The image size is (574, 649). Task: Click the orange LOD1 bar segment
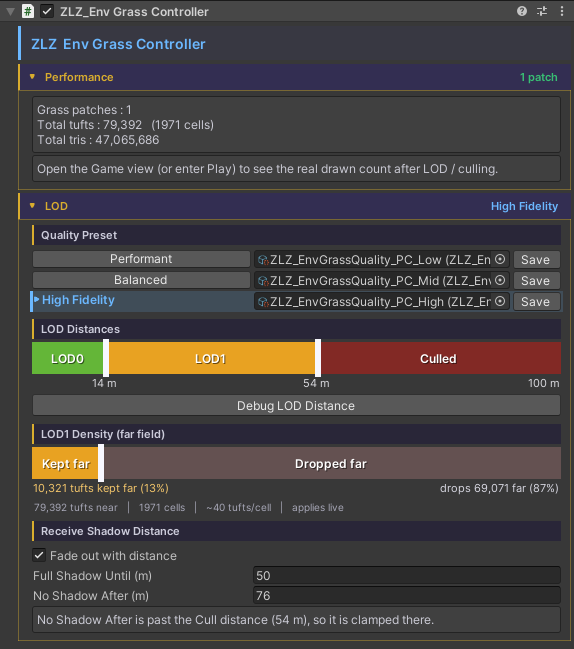pyautogui.click(x=212, y=358)
